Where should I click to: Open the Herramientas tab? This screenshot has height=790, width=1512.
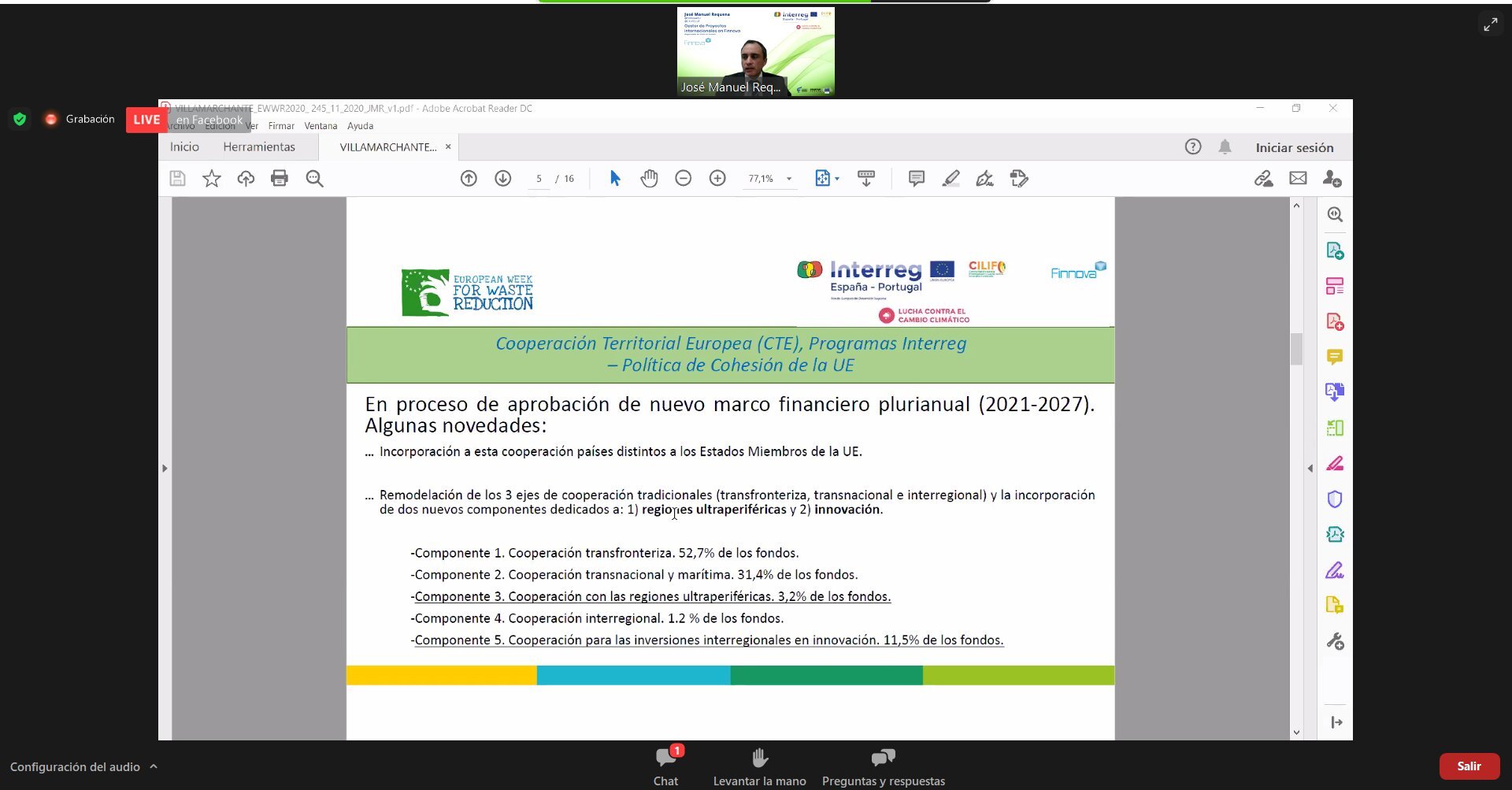coord(259,147)
